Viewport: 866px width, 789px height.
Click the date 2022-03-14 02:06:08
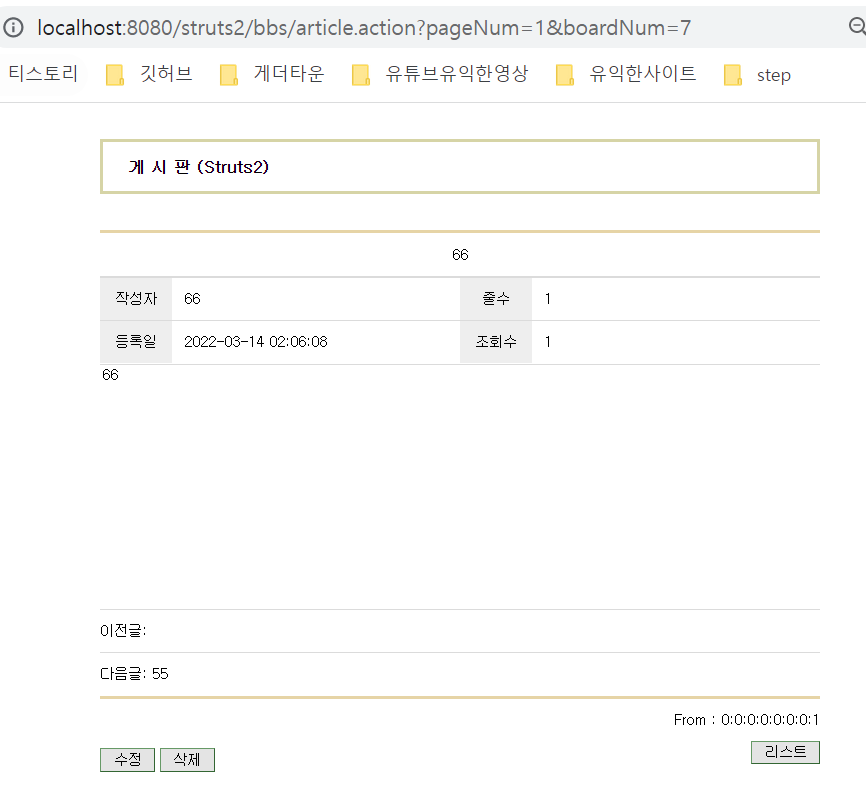point(256,342)
